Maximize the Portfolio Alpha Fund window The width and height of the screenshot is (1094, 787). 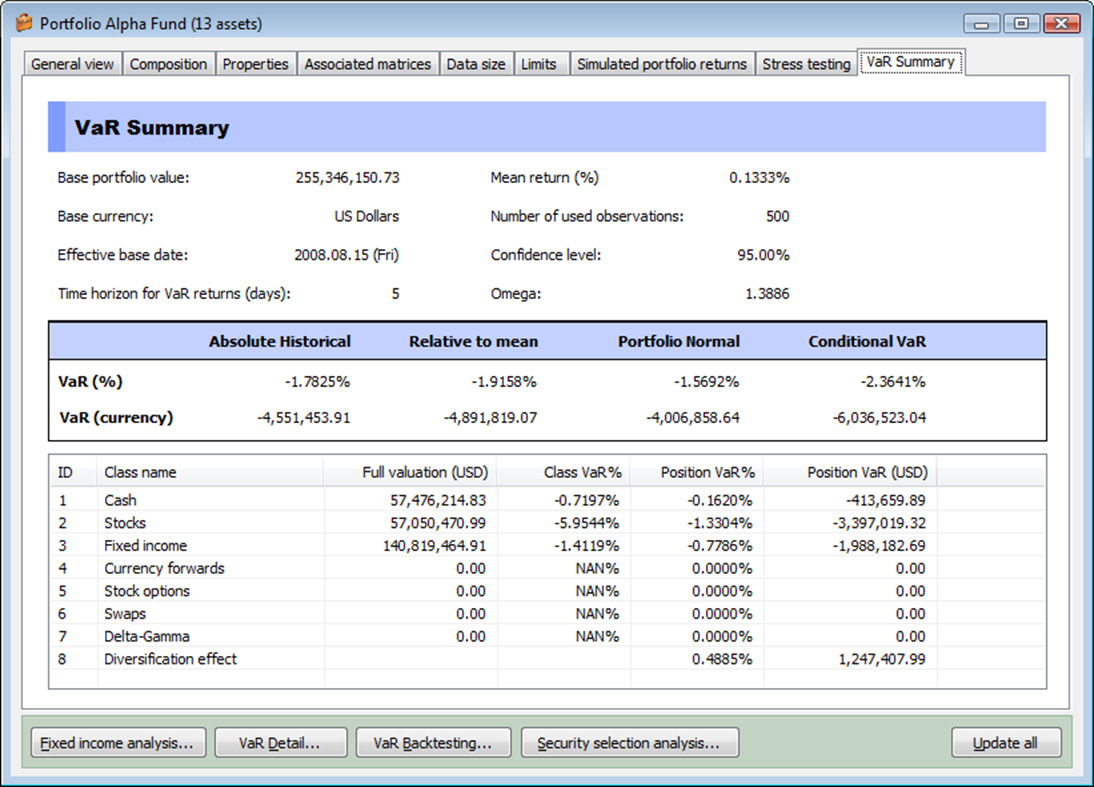(x=1021, y=24)
